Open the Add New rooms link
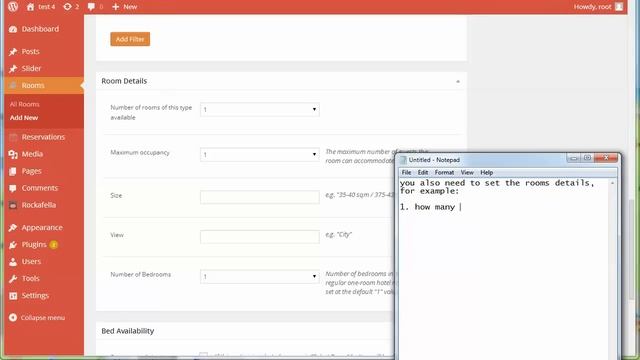The width and height of the screenshot is (640, 360). click(24, 118)
